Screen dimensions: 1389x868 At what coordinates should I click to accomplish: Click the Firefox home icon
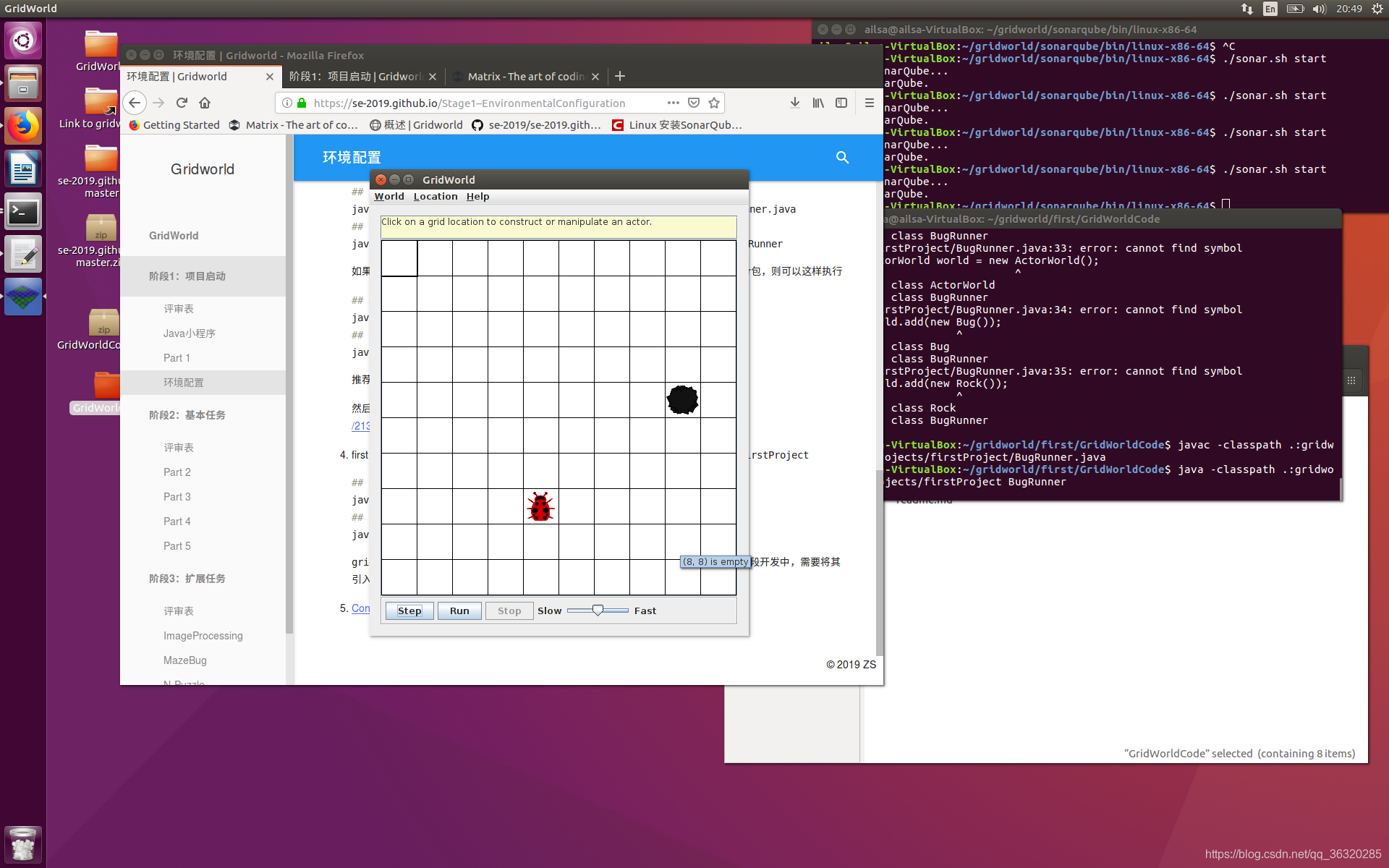pos(205,103)
